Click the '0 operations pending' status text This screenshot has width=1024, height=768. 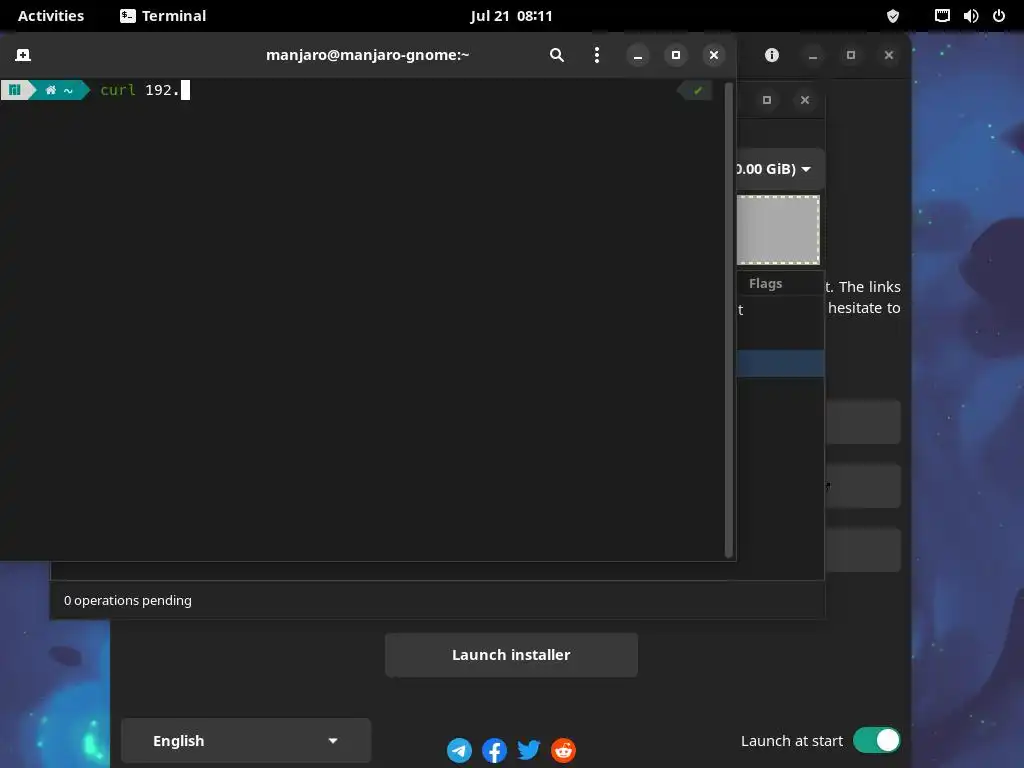[x=128, y=600]
